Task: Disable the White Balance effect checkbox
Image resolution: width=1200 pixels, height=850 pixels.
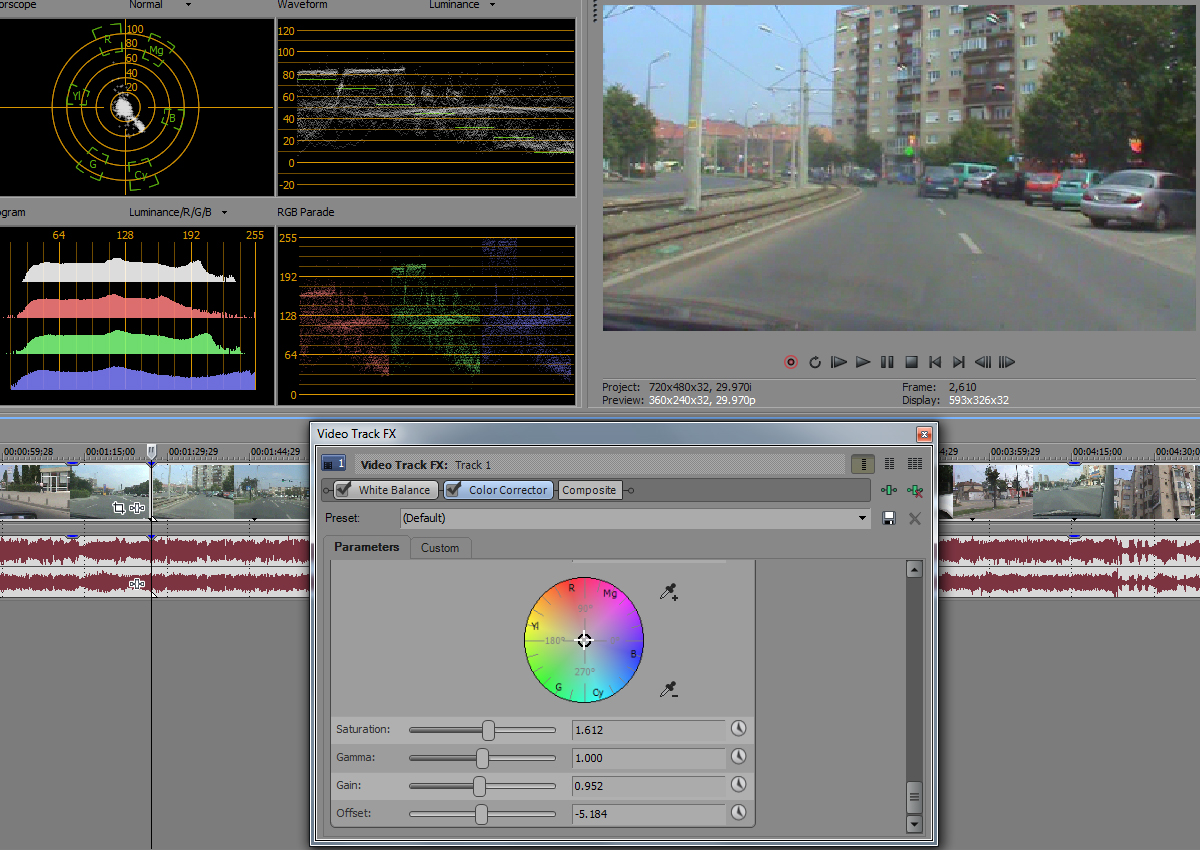Action: pos(344,490)
